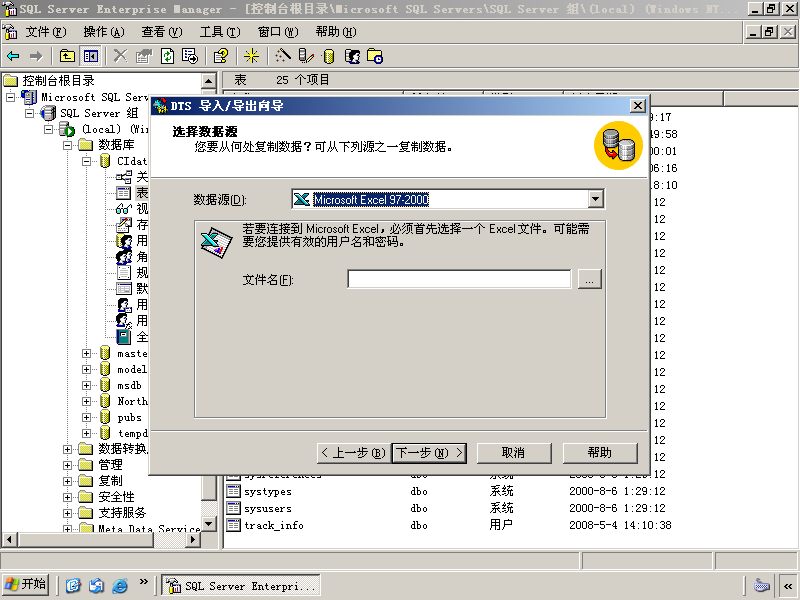Select the sysusers table name
Screen dimensions: 800x600
[268, 509]
